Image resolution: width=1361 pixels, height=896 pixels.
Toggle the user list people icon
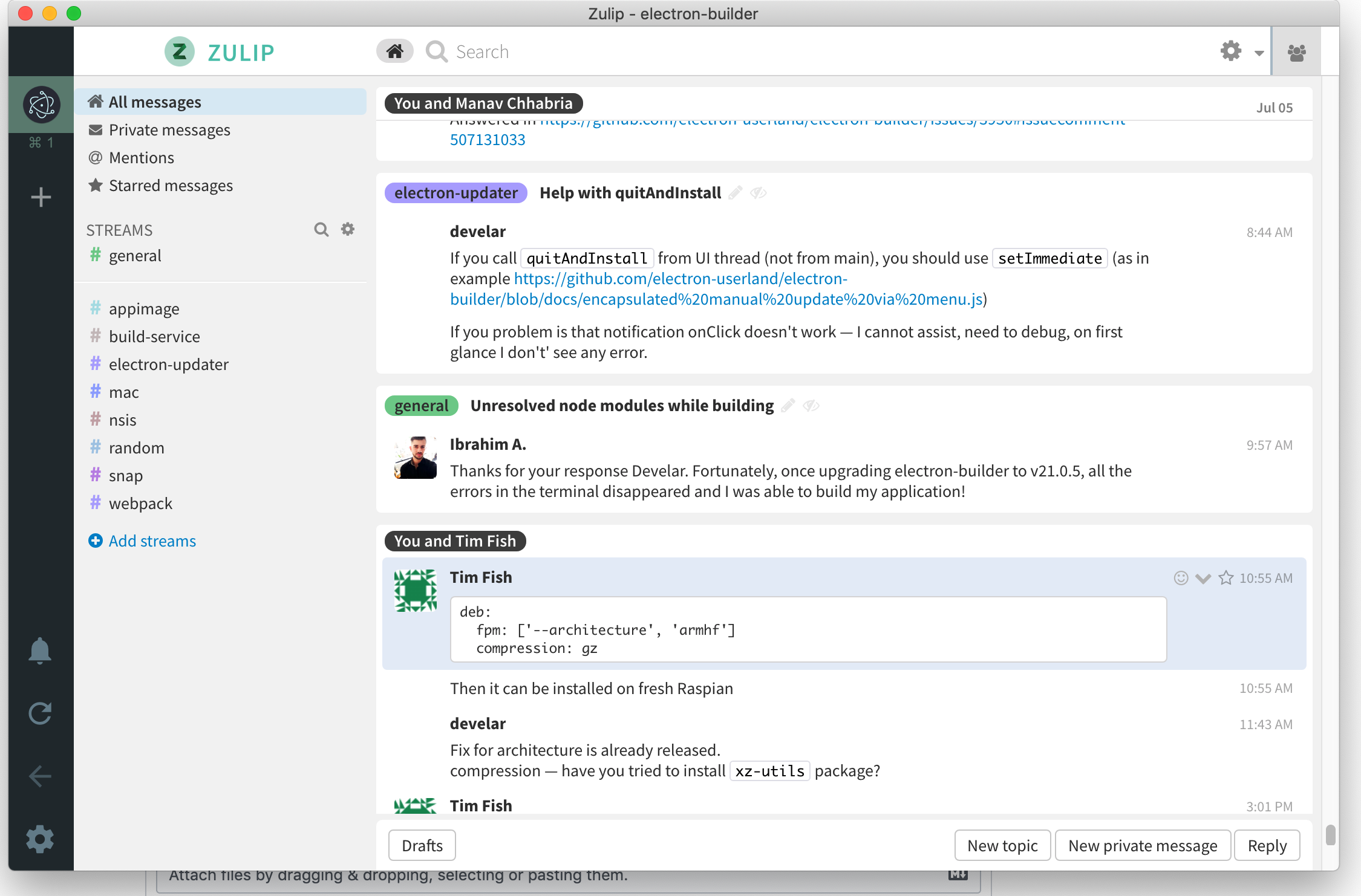[x=1296, y=53]
